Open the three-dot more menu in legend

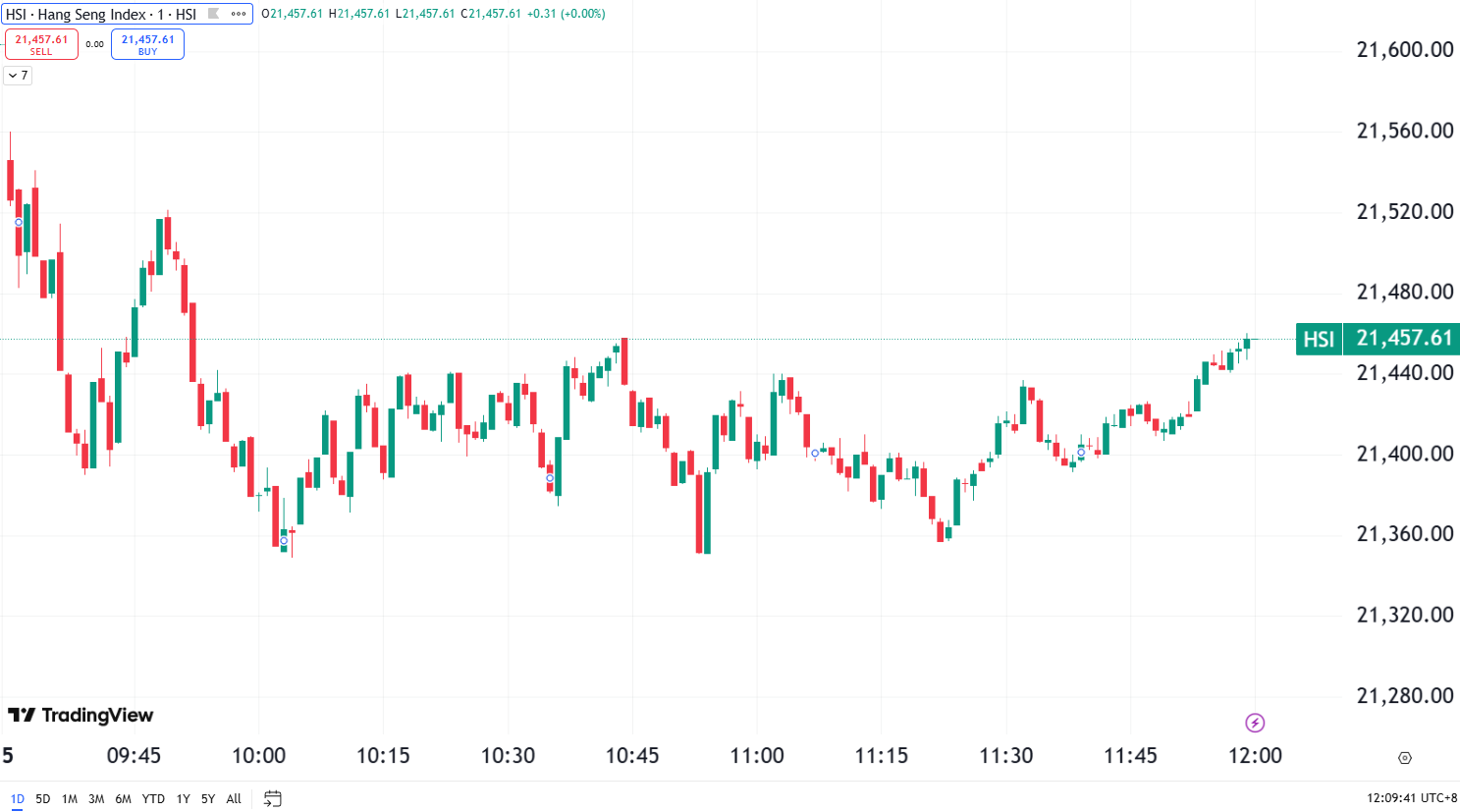coord(239,14)
